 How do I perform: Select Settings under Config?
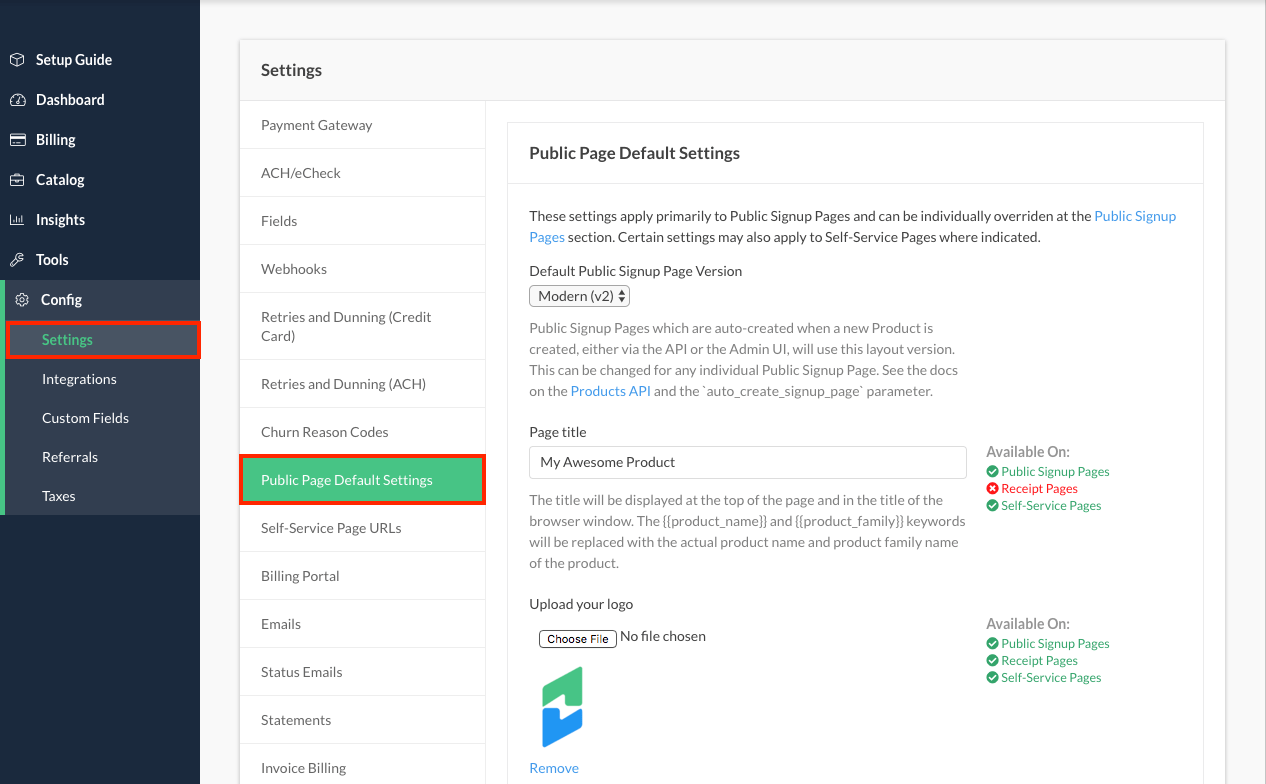[x=103, y=340]
